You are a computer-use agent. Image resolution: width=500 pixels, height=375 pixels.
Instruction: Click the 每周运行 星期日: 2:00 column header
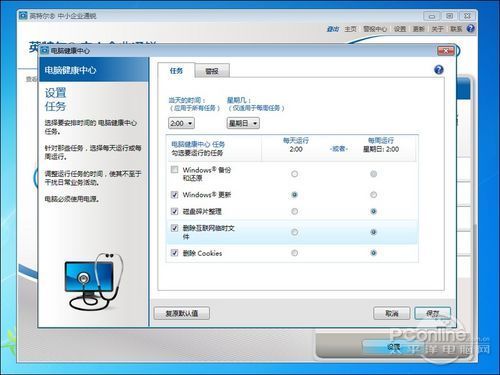pyautogui.click(x=381, y=145)
